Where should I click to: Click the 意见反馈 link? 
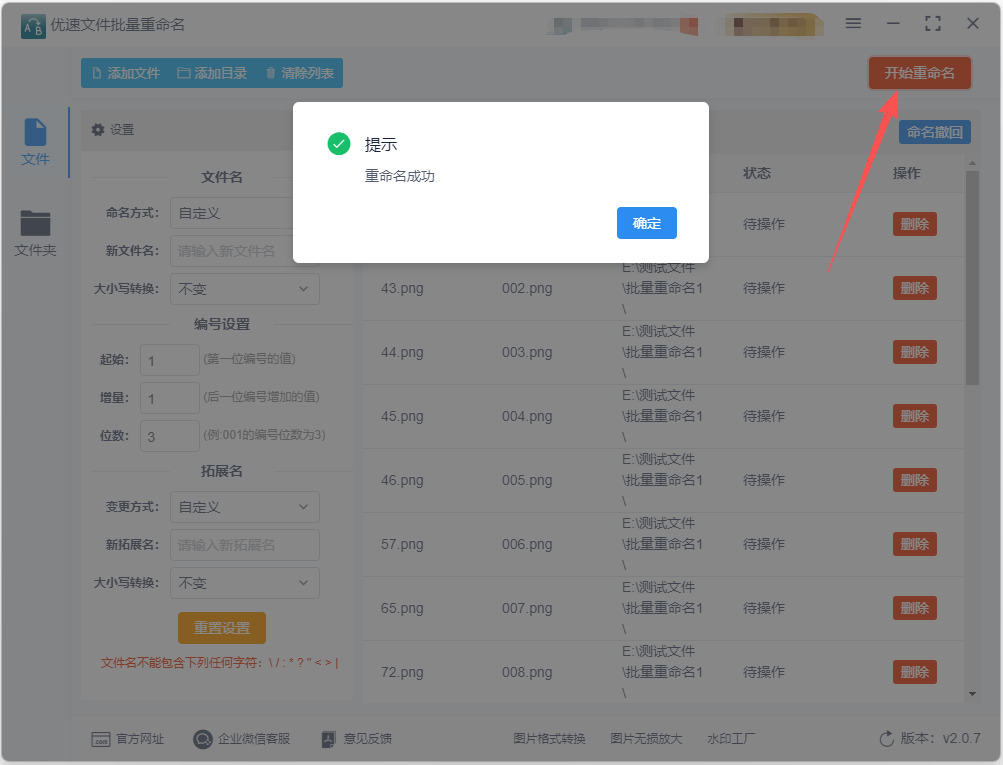pyautogui.click(x=356, y=739)
